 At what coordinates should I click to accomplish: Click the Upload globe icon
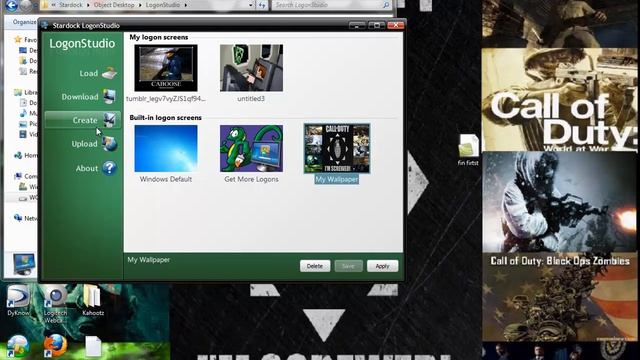(x=109, y=144)
